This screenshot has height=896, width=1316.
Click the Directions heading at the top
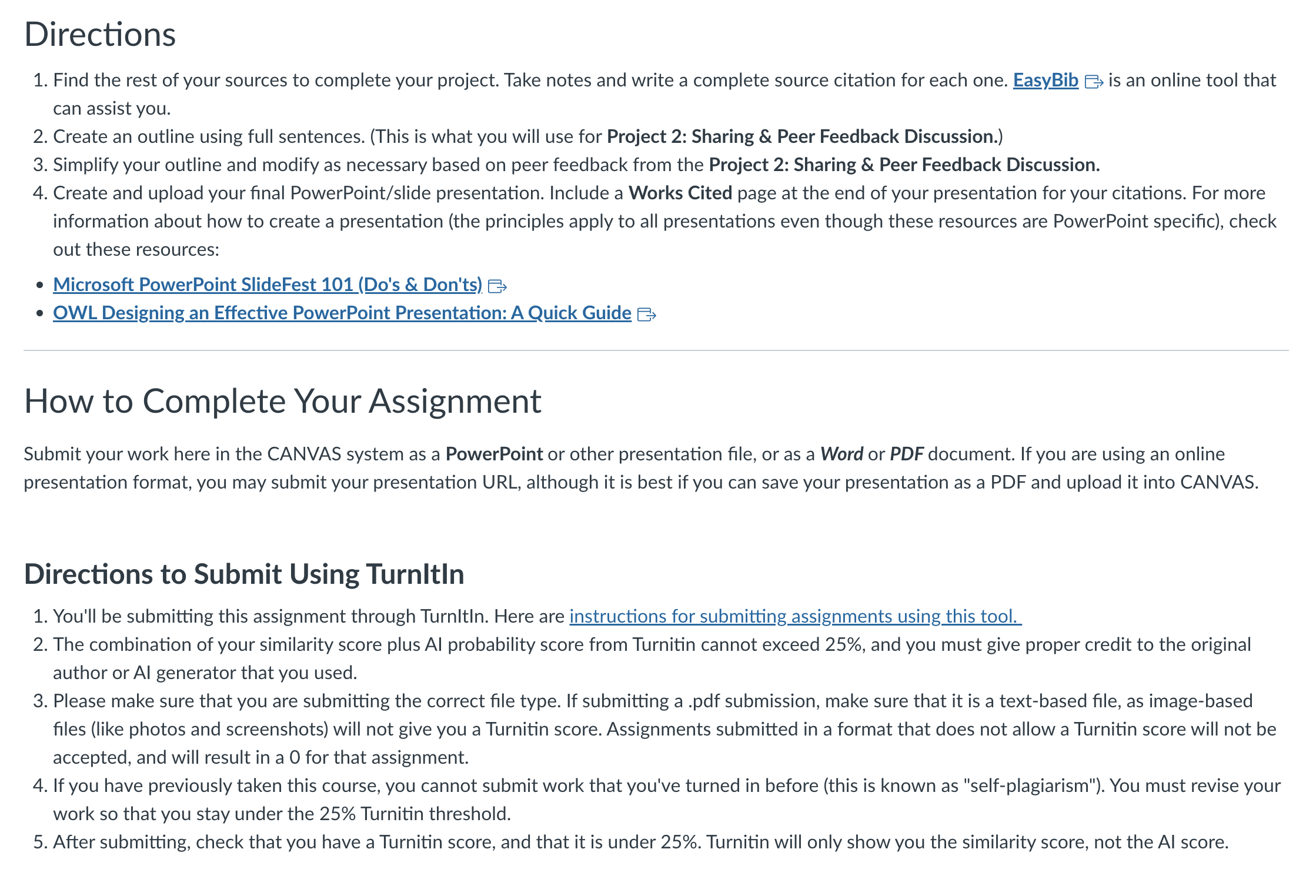[x=100, y=34]
